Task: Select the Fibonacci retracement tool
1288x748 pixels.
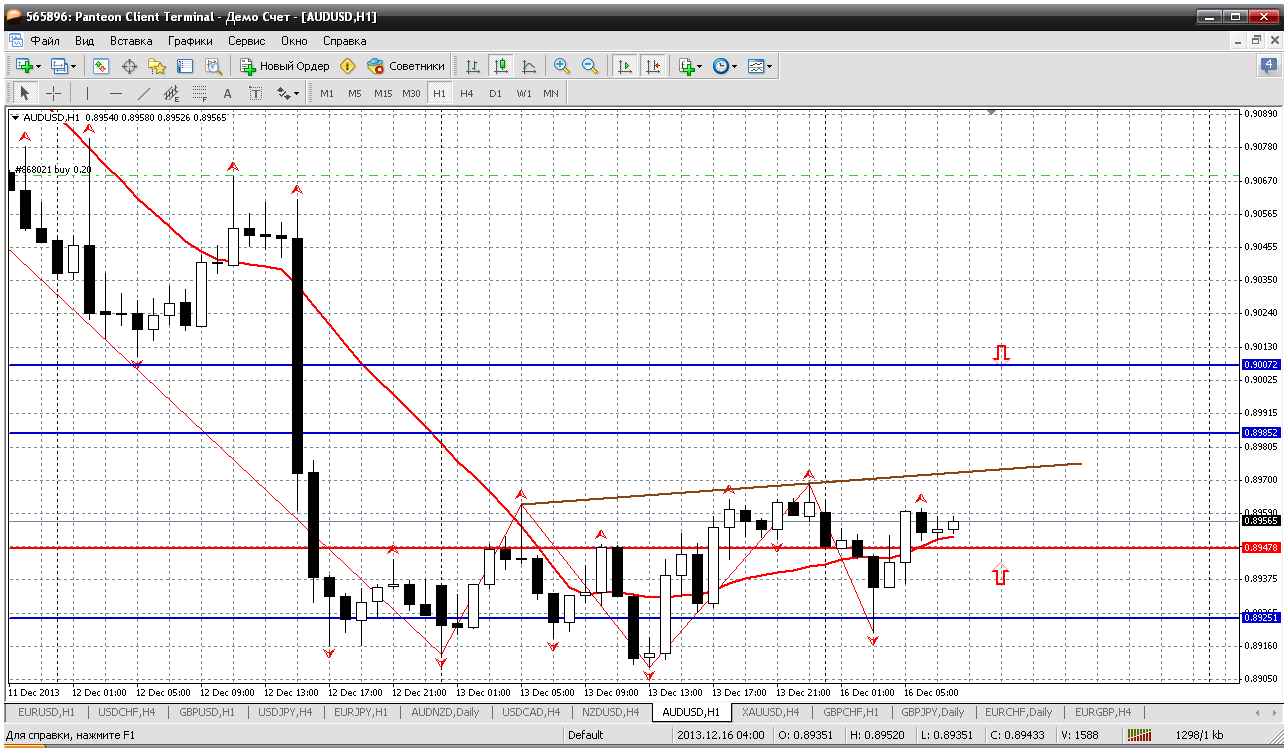Action: coord(199,93)
